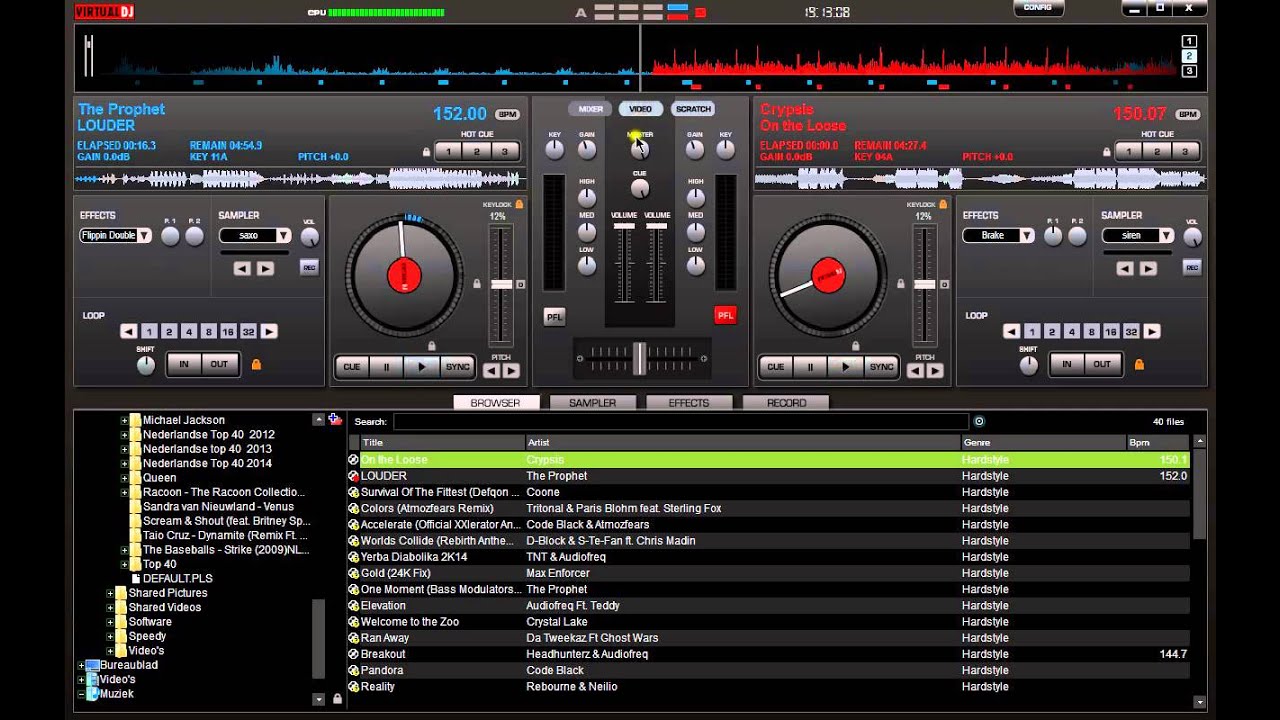Screen dimensions: 1280x720
Task: Expand the Shared Pictures folder
Action: tap(110, 593)
